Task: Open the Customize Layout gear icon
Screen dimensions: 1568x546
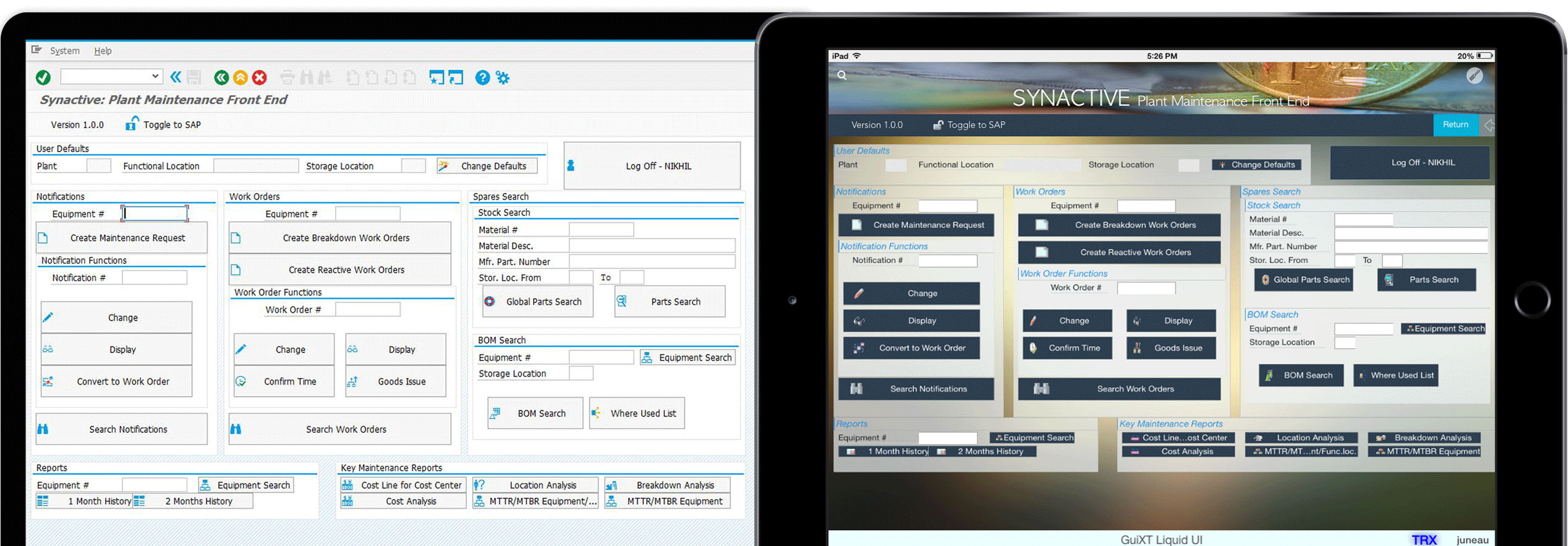Action: [x=503, y=77]
